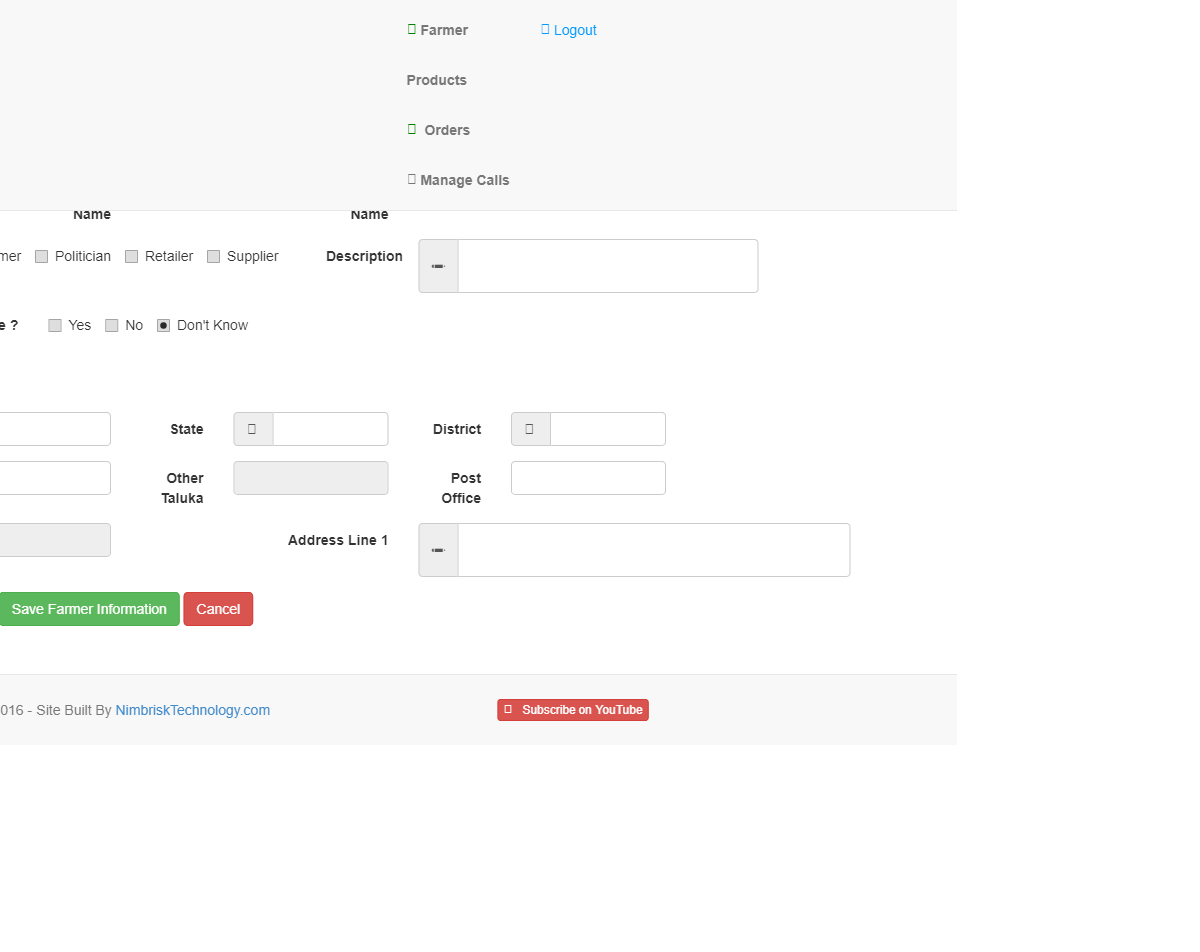Viewport: 1200px width, 952px height.
Task: Open the State input box
Action: click(x=330, y=429)
